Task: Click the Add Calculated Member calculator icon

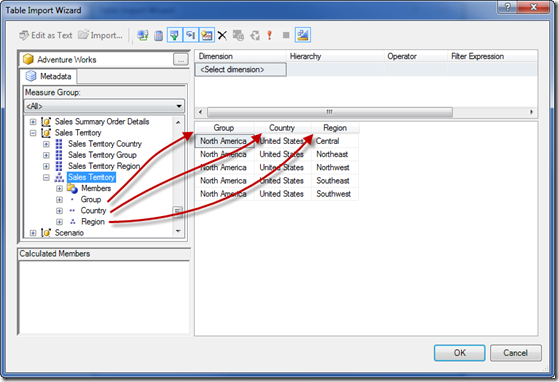Action: (x=159, y=35)
